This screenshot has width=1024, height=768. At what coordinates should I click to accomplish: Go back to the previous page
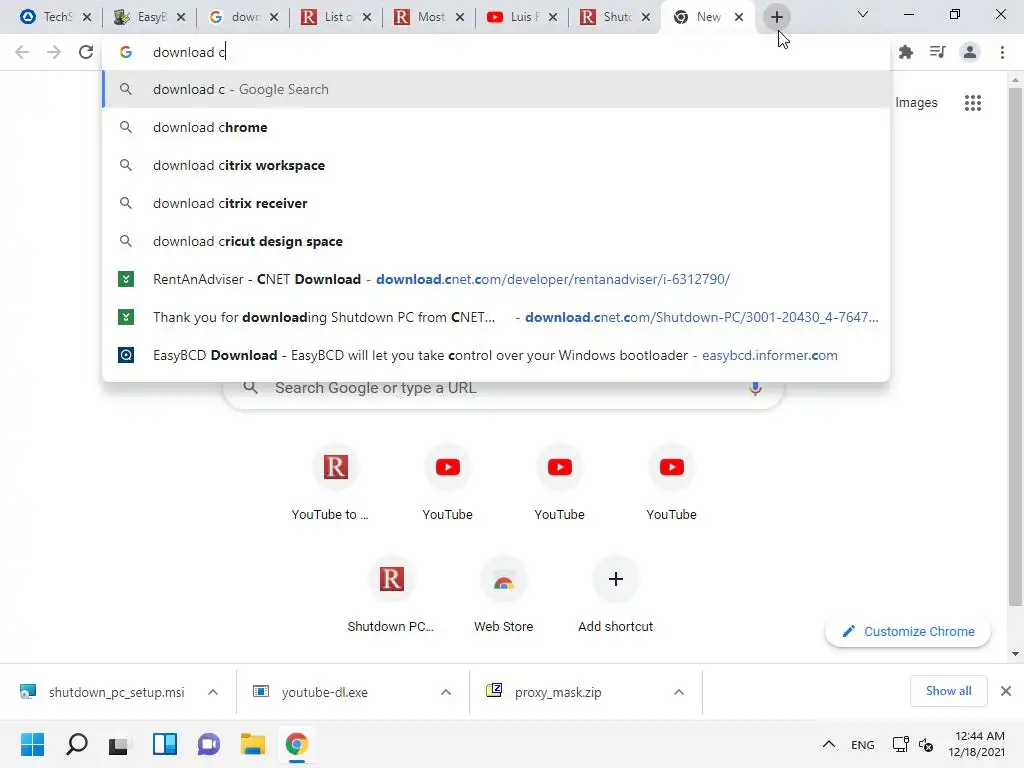pos(22,52)
